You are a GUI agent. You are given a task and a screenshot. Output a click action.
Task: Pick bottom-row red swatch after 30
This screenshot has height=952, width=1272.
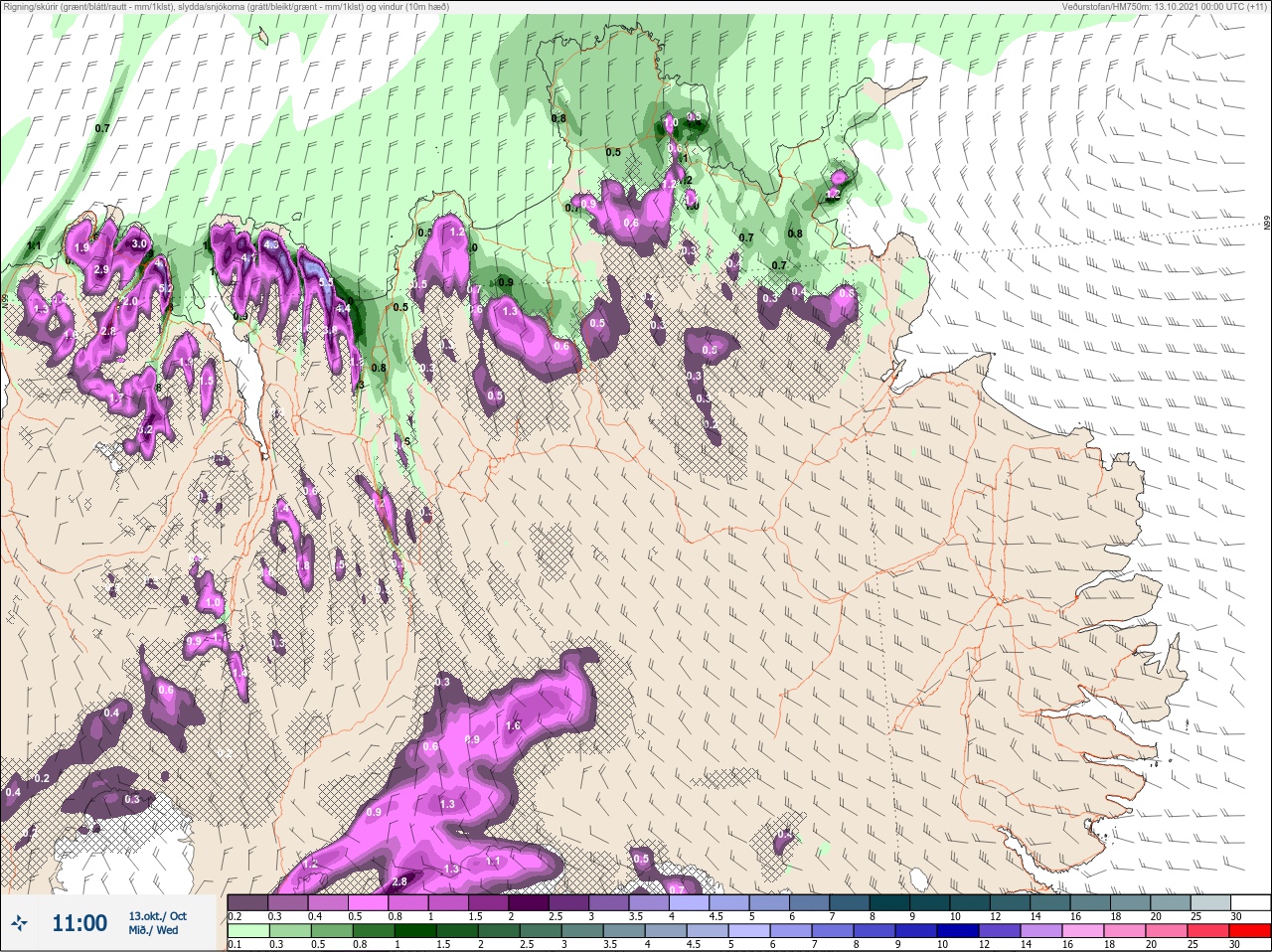[1251, 931]
